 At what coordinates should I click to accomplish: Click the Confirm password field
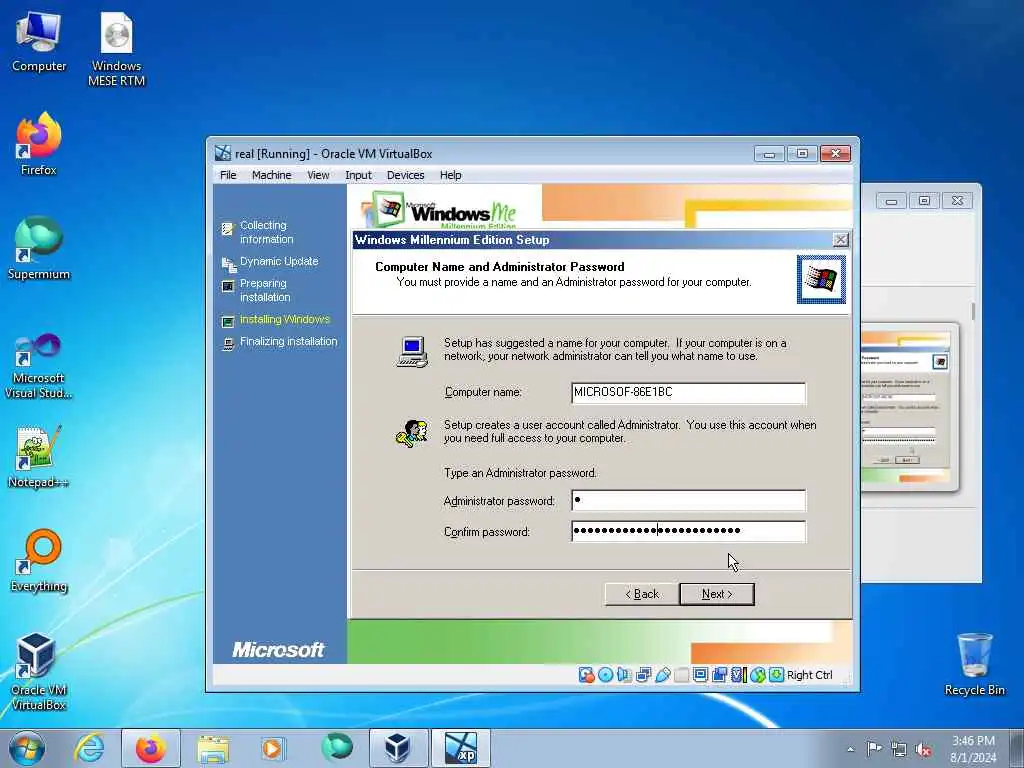pyautogui.click(x=688, y=531)
